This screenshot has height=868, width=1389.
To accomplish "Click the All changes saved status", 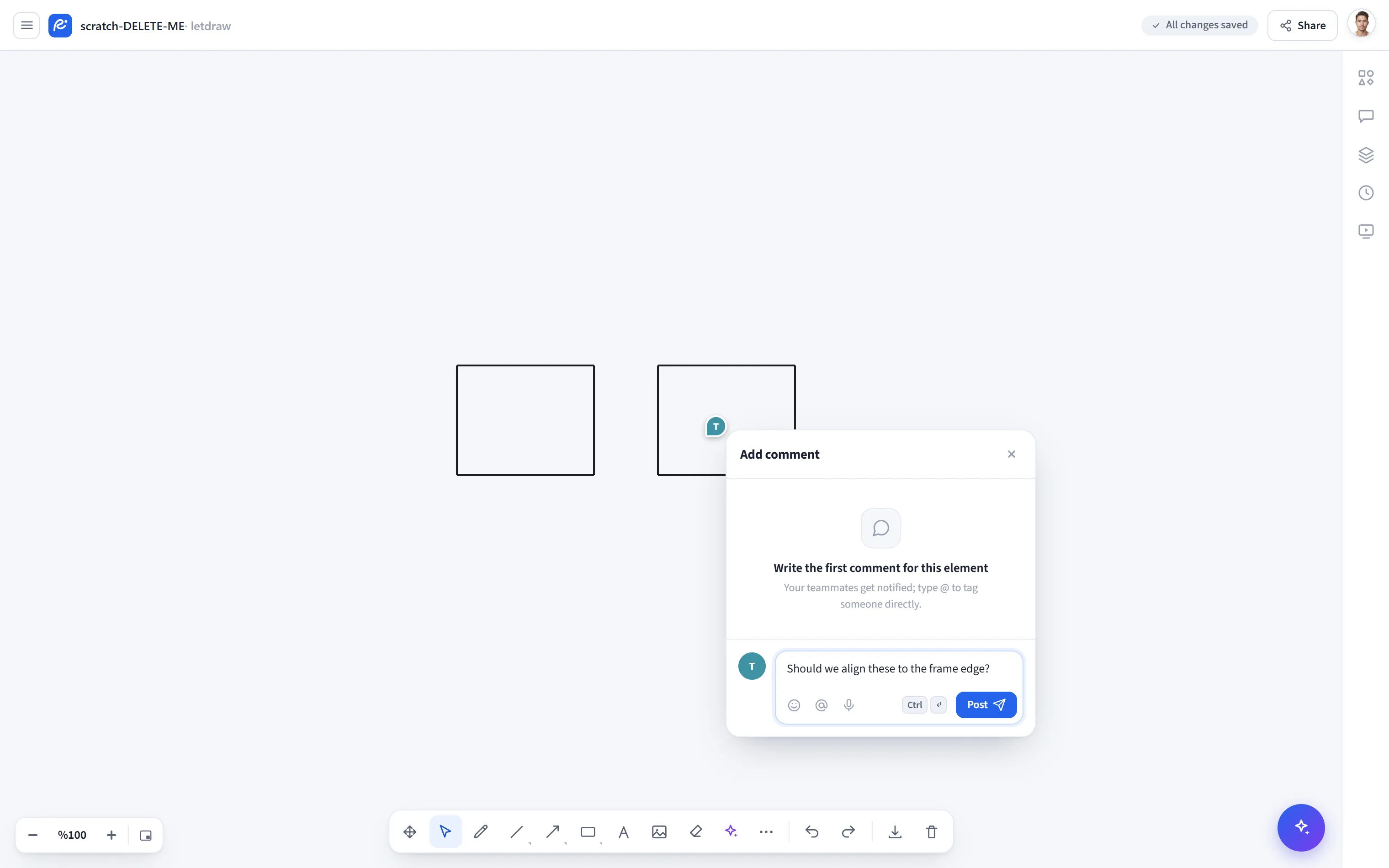I will [x=1199, y=25].
